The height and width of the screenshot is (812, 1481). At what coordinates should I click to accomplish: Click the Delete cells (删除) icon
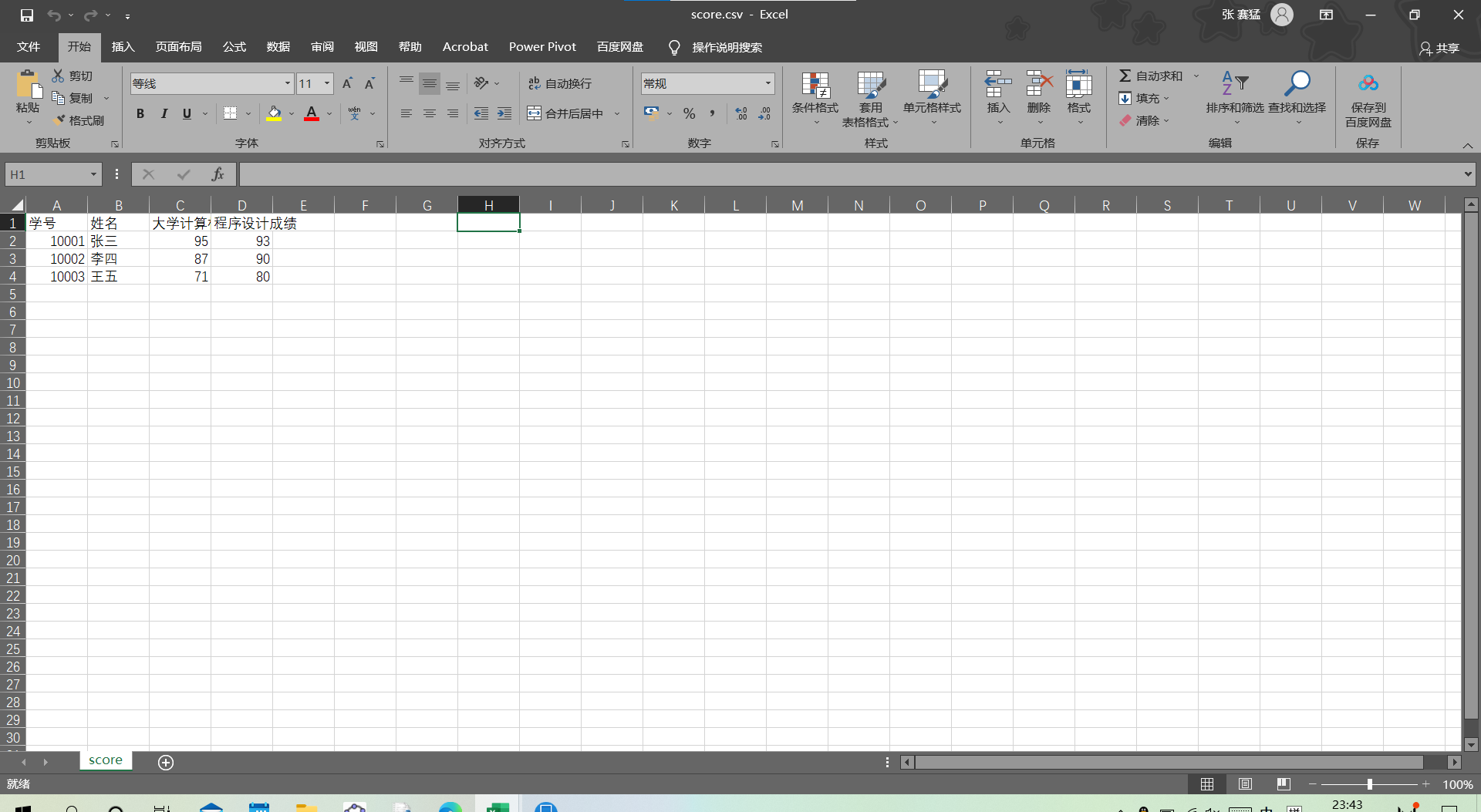pos(1039,84)
